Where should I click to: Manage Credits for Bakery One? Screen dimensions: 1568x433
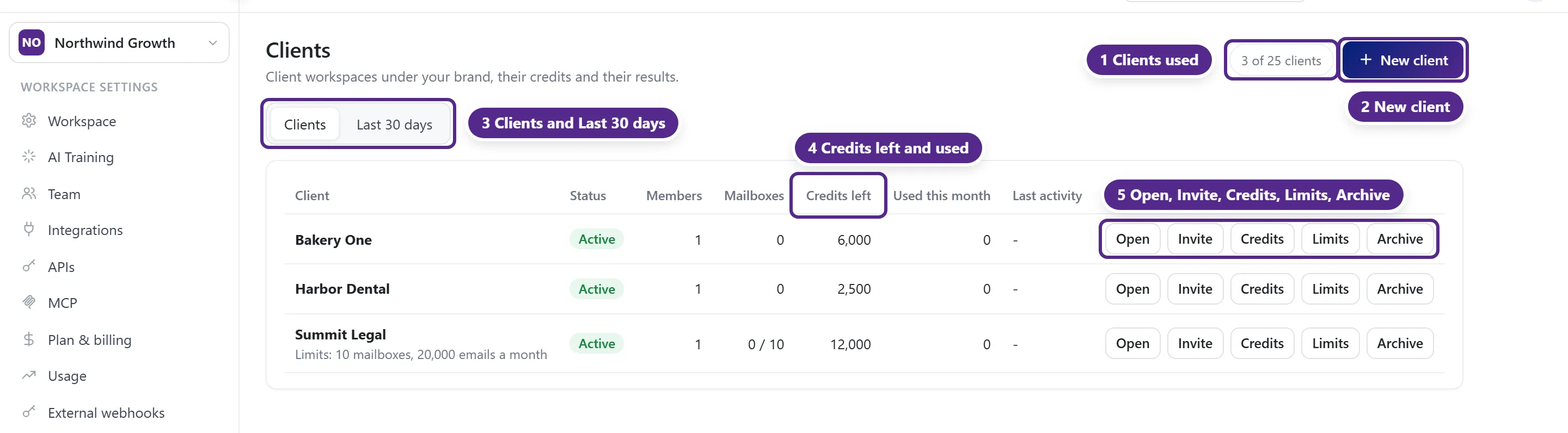pyautogui.click(x=1262, y=238)
